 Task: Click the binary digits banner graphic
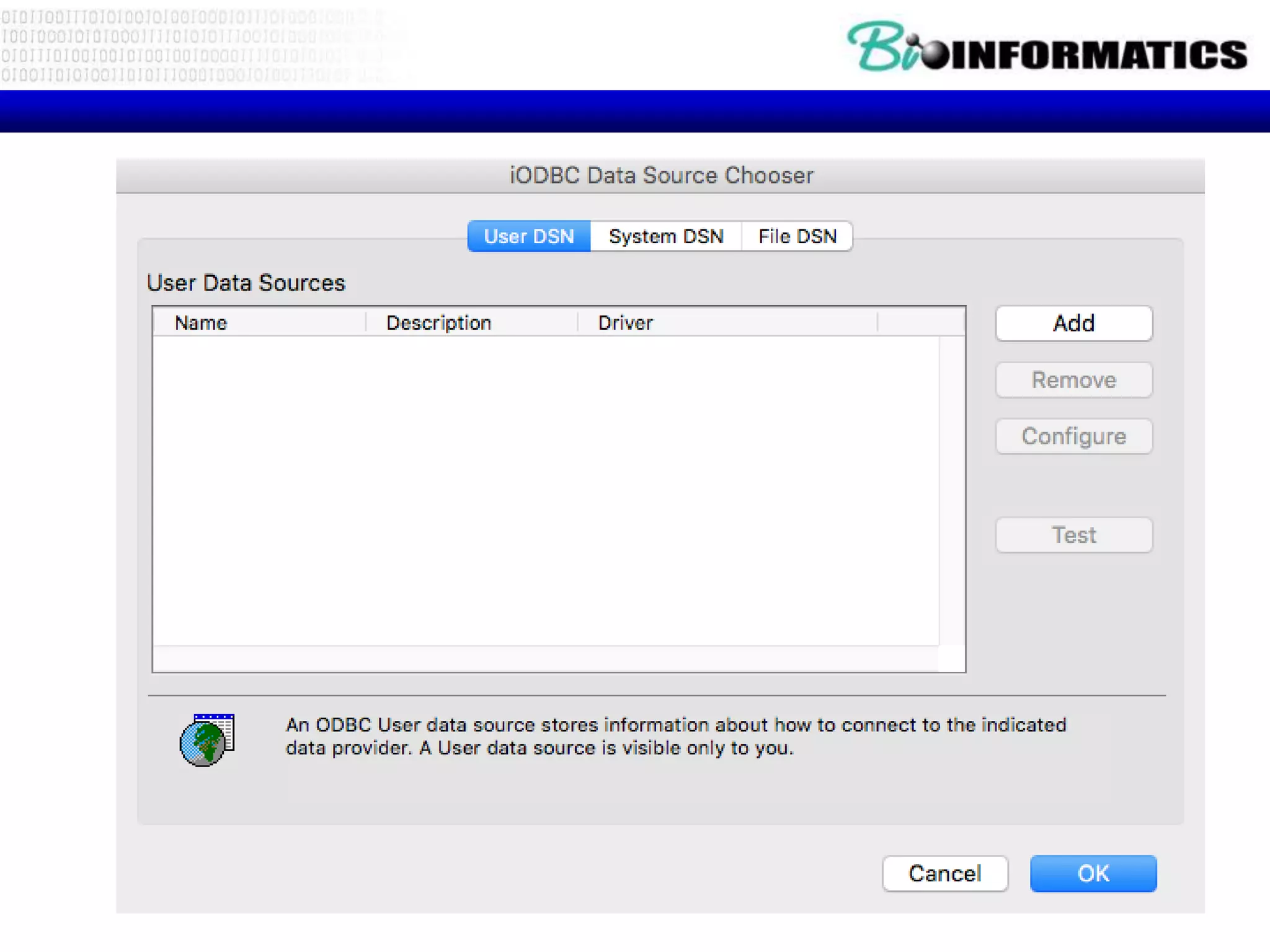(186, 45)
